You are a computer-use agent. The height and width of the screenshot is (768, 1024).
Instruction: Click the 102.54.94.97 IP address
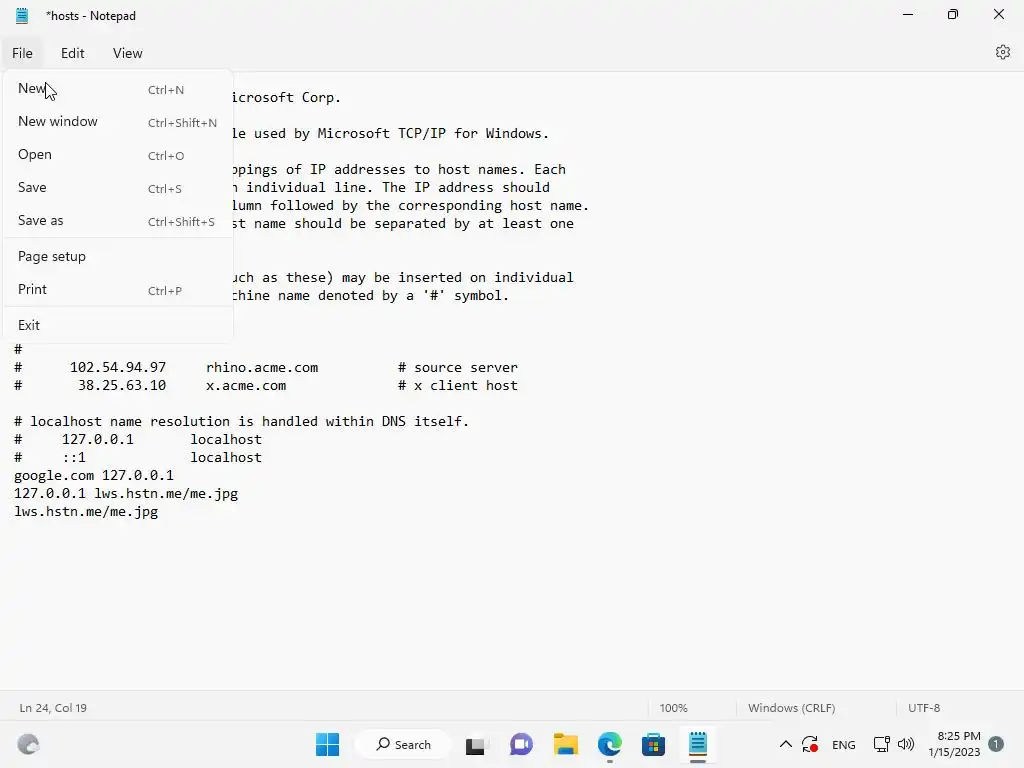click(118, 368)
